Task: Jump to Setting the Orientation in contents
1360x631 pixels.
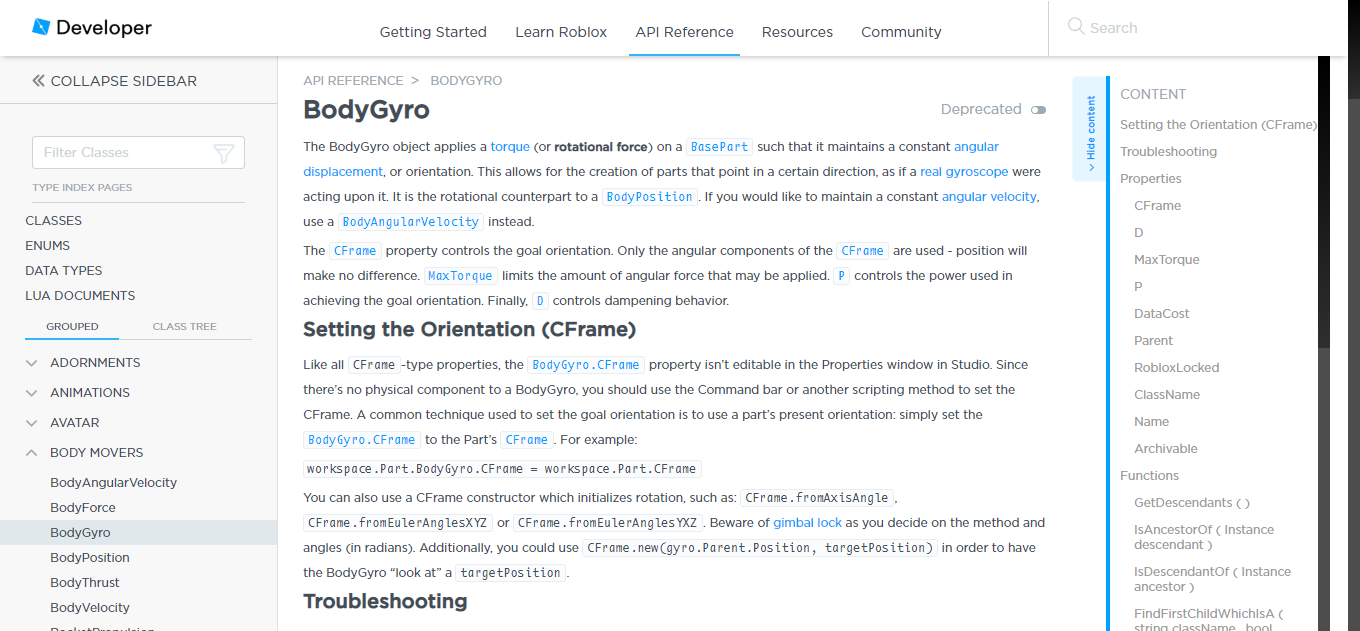Action: (1218, 125)
